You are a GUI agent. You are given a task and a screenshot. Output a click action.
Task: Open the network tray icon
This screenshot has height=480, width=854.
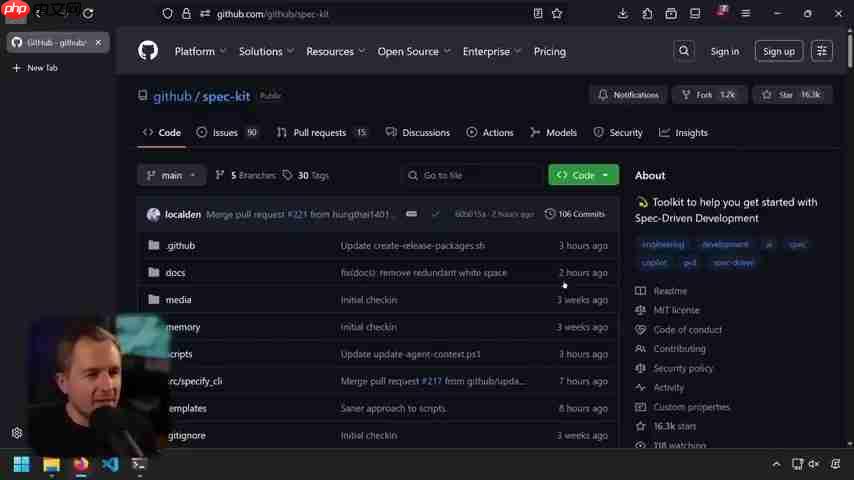tap(797, 464)
